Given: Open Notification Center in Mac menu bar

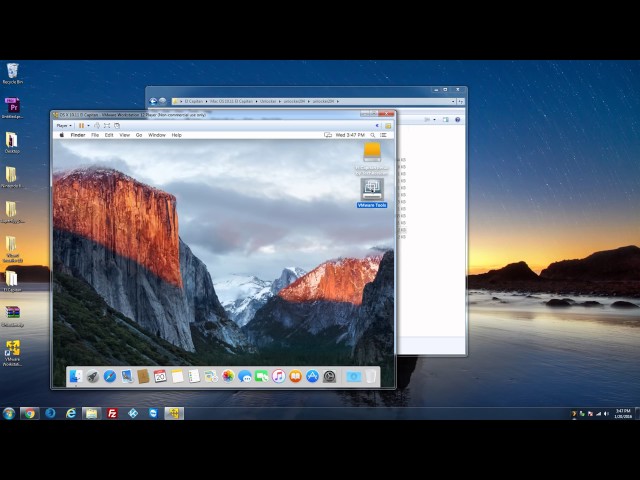Looking at the screenshot, I should click(383, 135).
